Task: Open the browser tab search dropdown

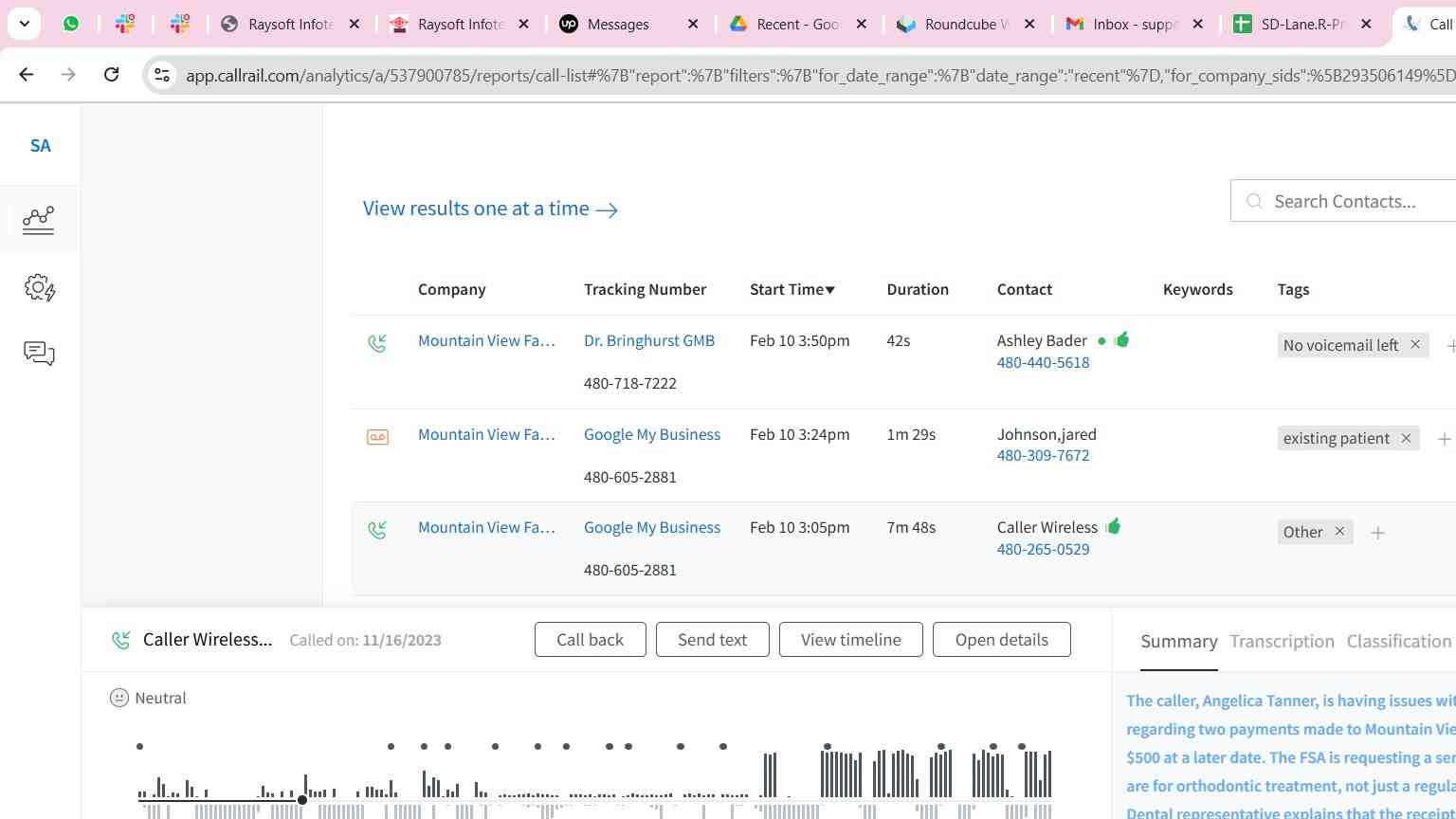Action: click(24, 24)
